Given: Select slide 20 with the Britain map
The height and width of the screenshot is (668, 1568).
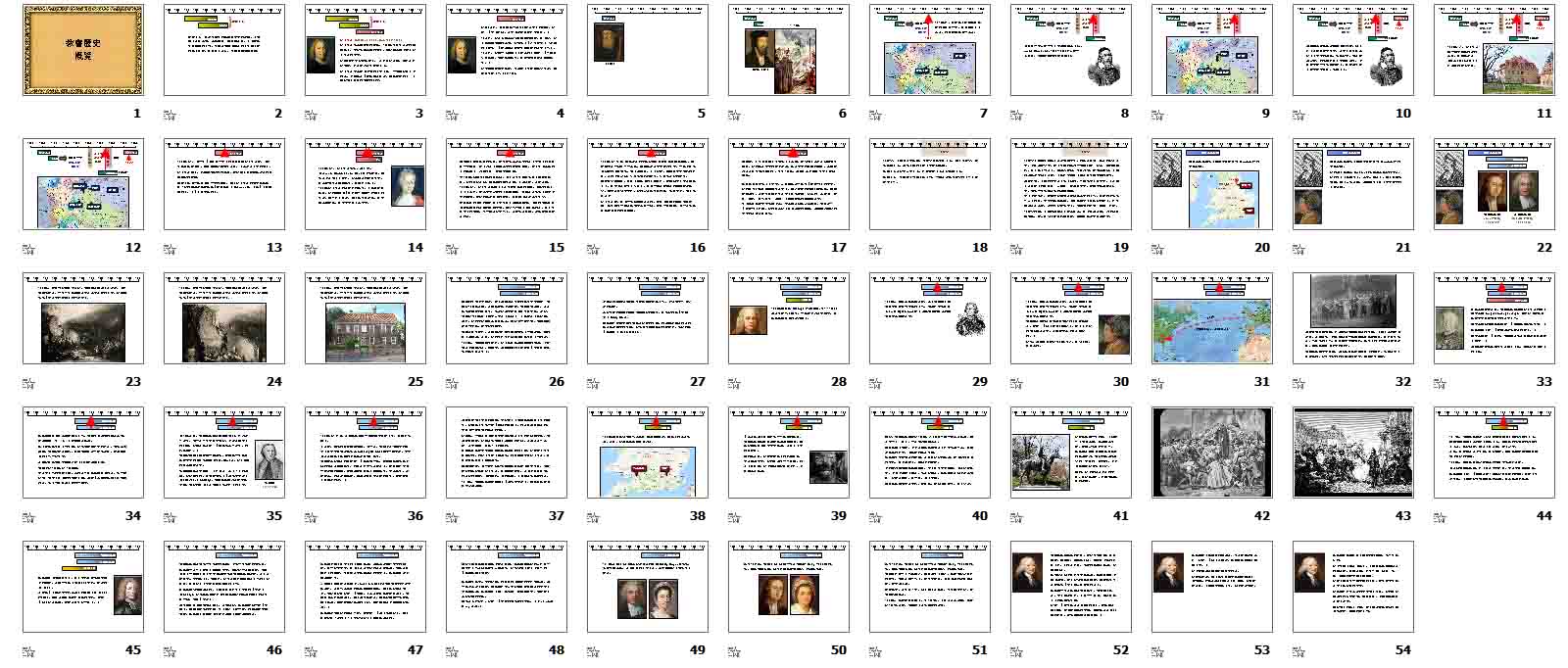Looking at the screenshot, I should pos(1211,184).
